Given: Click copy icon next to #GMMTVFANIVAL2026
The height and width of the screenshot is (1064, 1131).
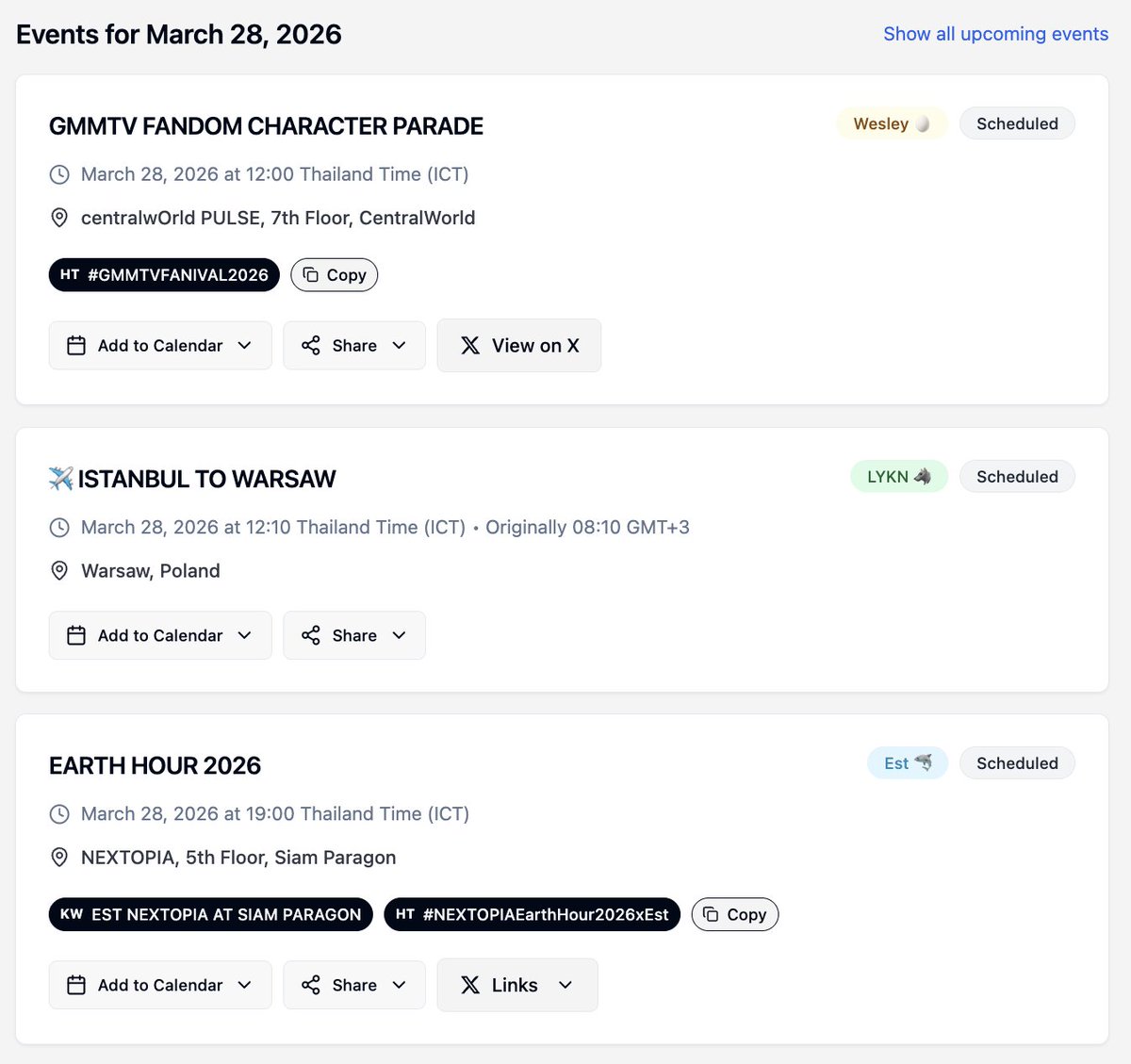Looking at the screenshot, I should [x=310, y=275].
